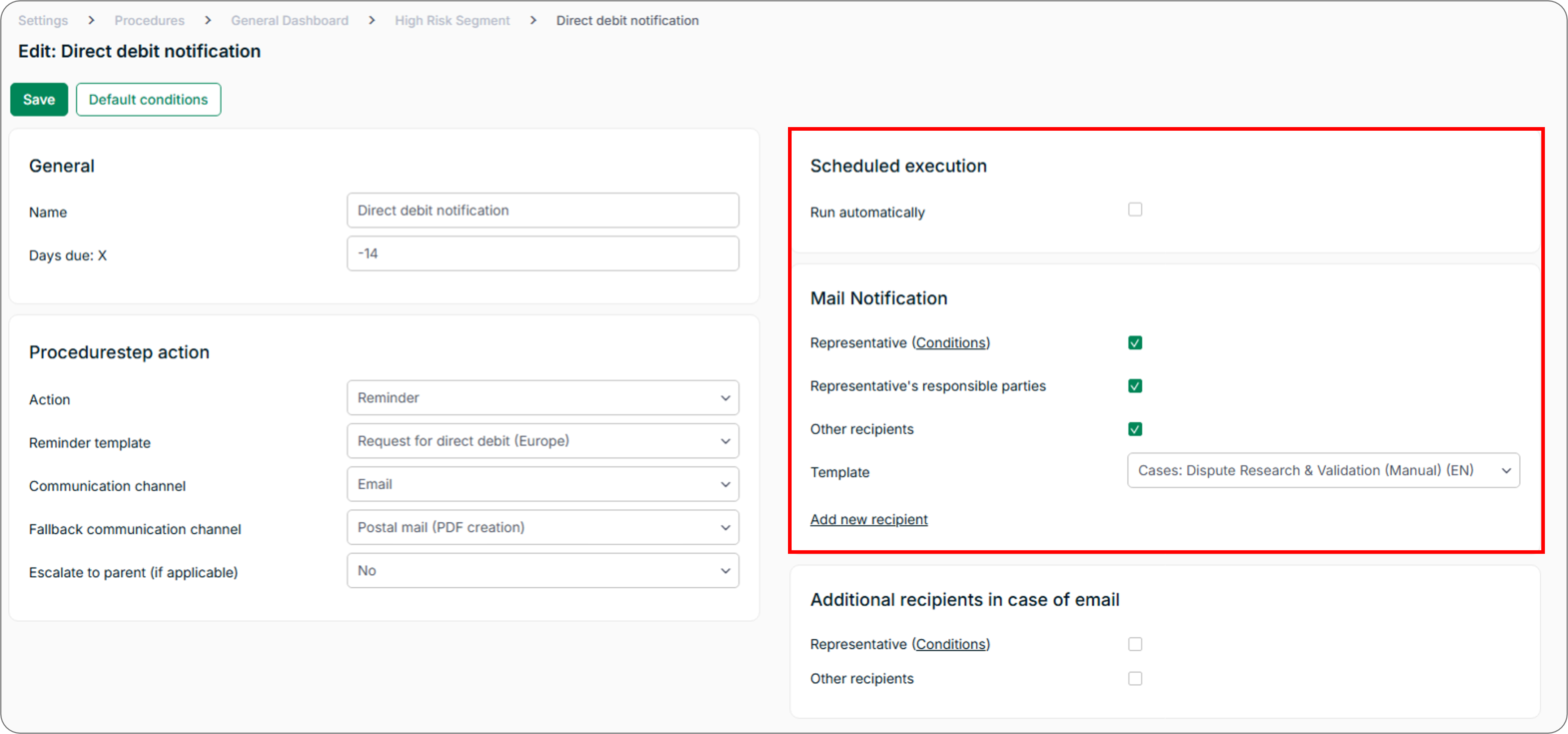
Task: Focus the Days due: X field
Action: click(x=542, y=254)
